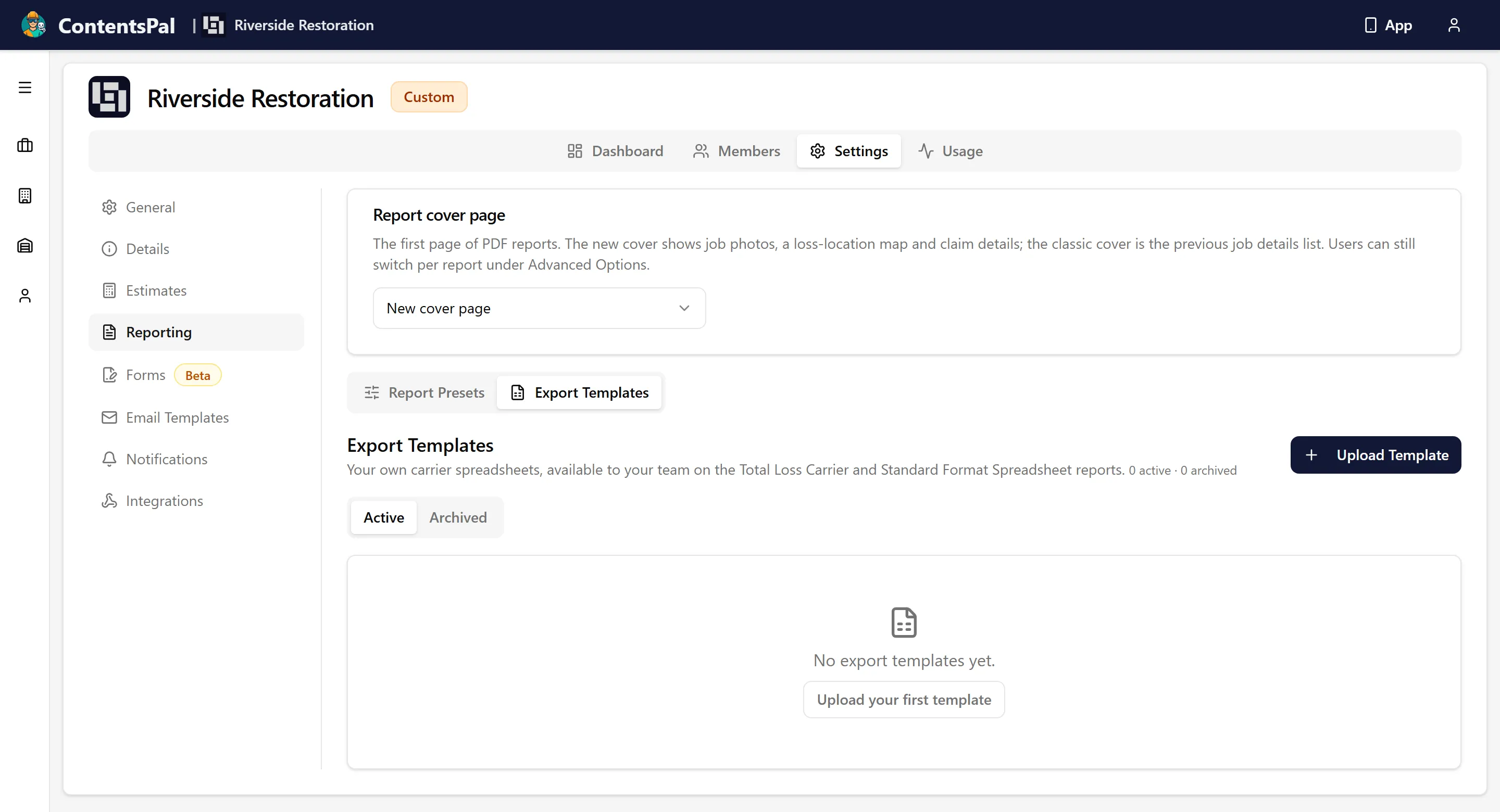Open General settings section
The image size is (1500, 812).
(196, 207)
